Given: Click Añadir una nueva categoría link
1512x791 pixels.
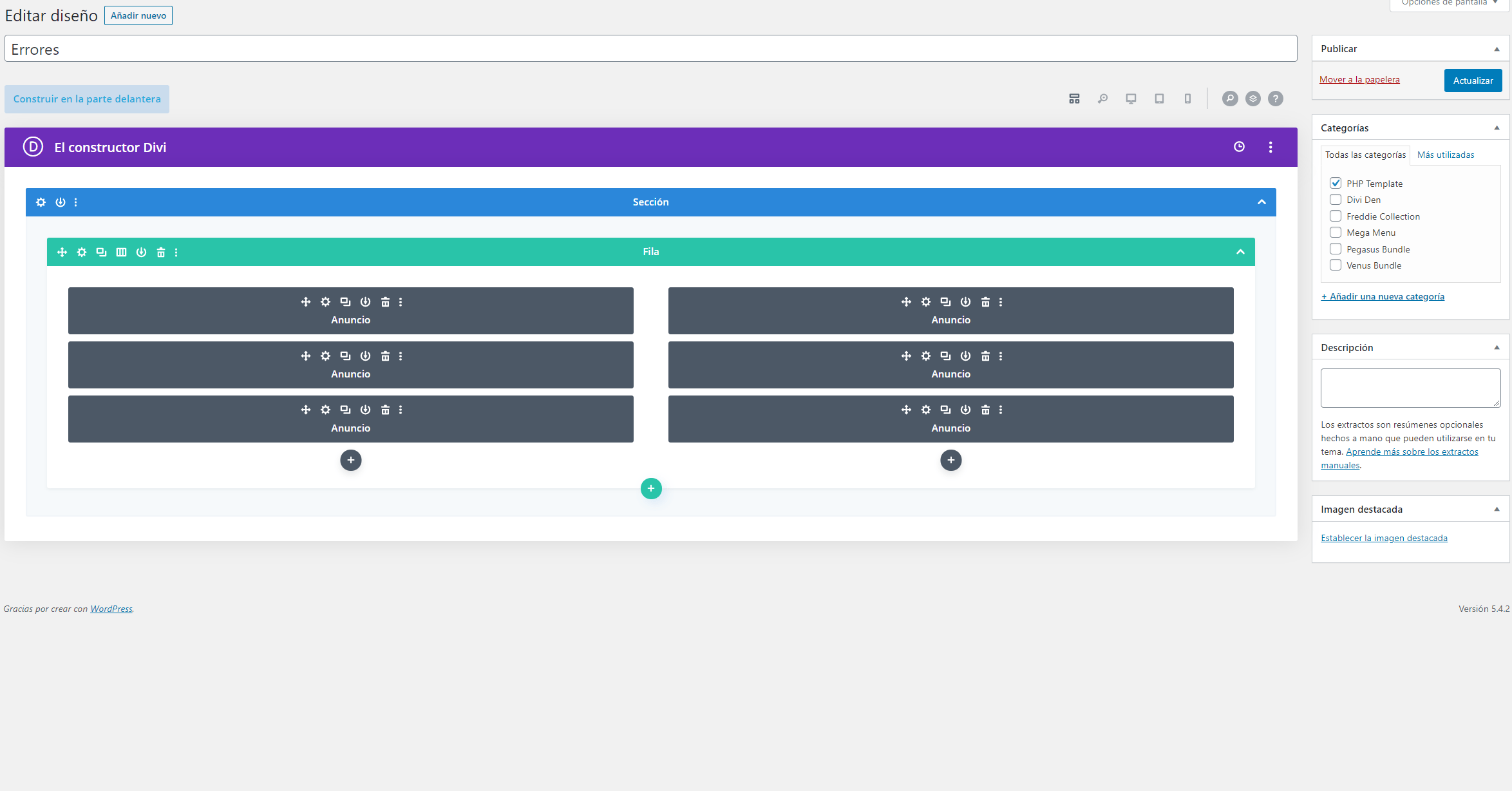Looking at the screenshot, I should (x=1383, y=297).
